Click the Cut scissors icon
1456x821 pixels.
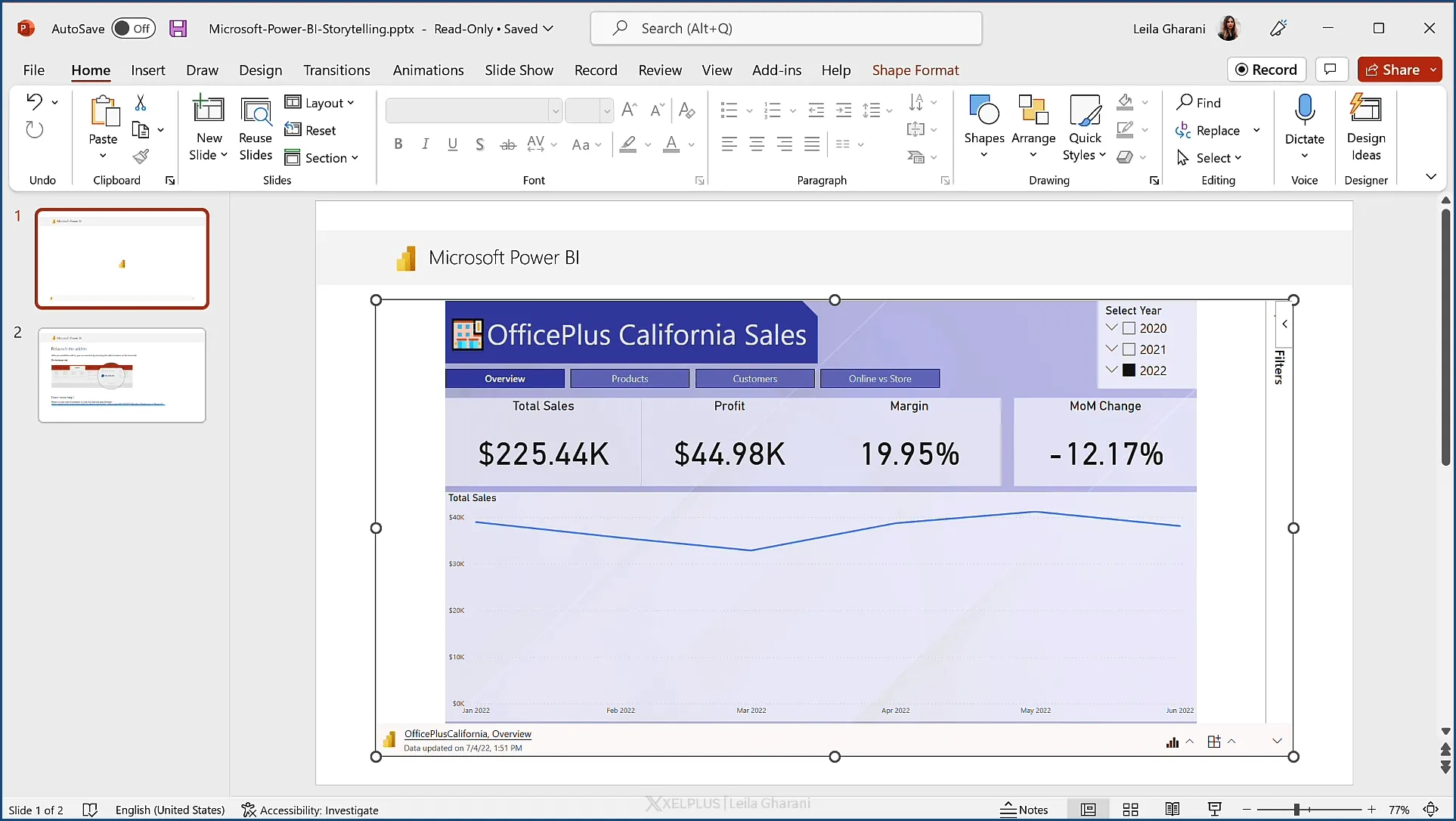pos(141,102)
